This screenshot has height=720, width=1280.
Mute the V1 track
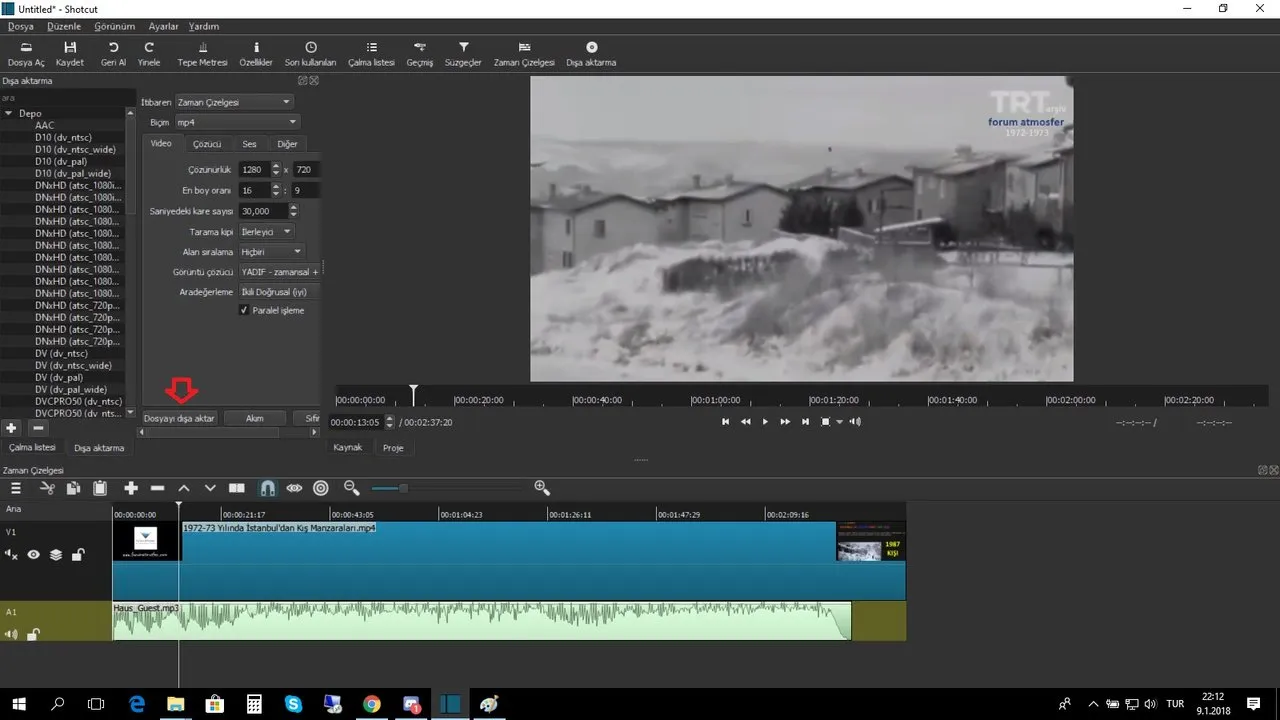(12, 554)
